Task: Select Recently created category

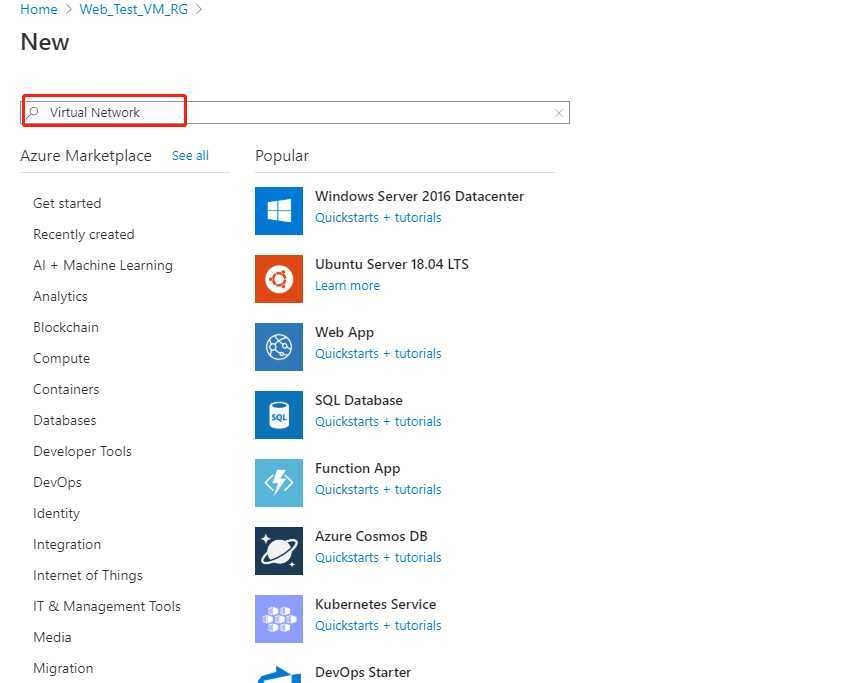Action: [x=84, y=235]
